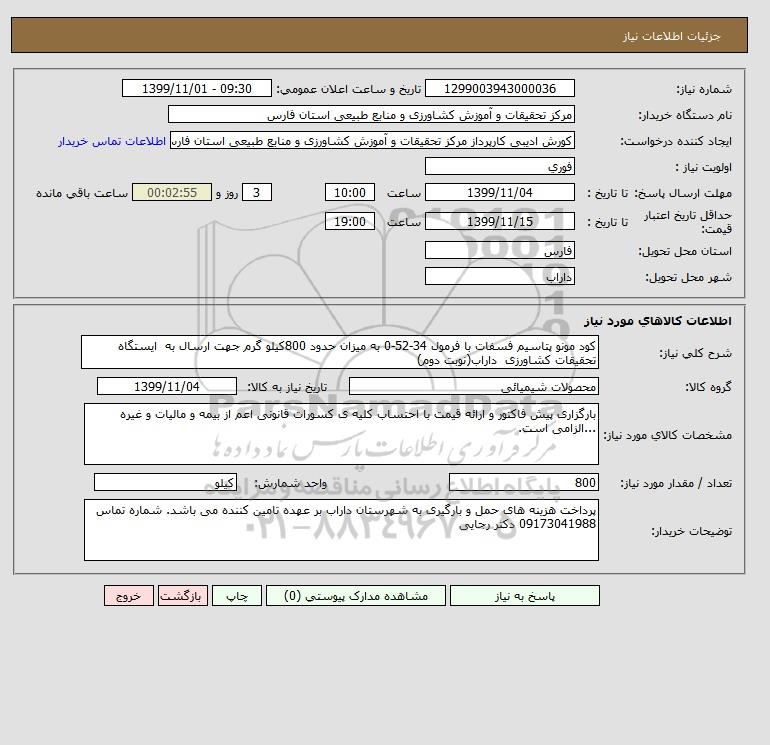The width and height of the screenshot is (770, 745).
Task: Click the اطلاعات کالاهای مورد نیاز section heading
Action: (658, 321)
